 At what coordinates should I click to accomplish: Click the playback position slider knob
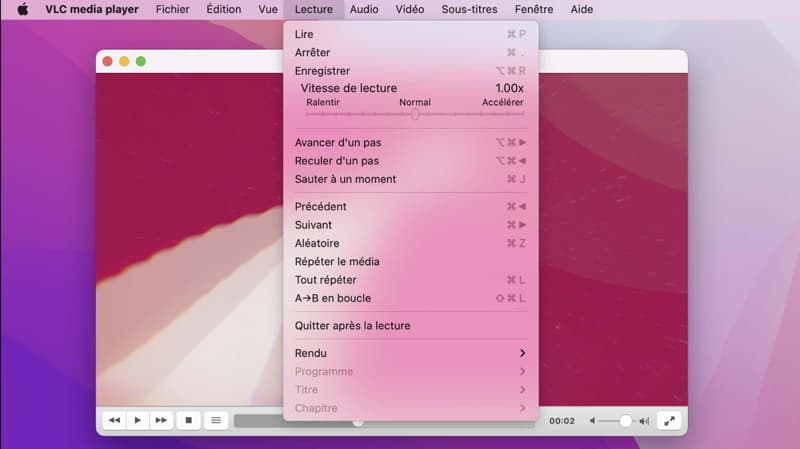click(358, 422)
